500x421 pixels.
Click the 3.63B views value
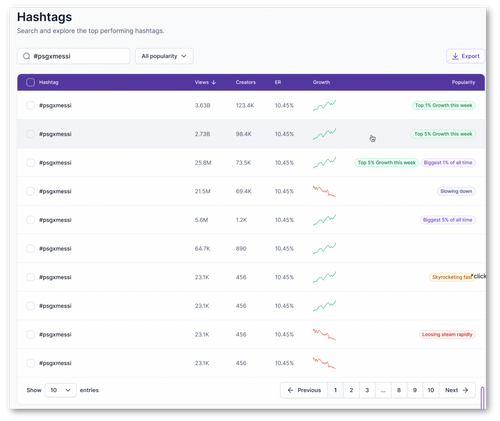(x=203, y=105)
